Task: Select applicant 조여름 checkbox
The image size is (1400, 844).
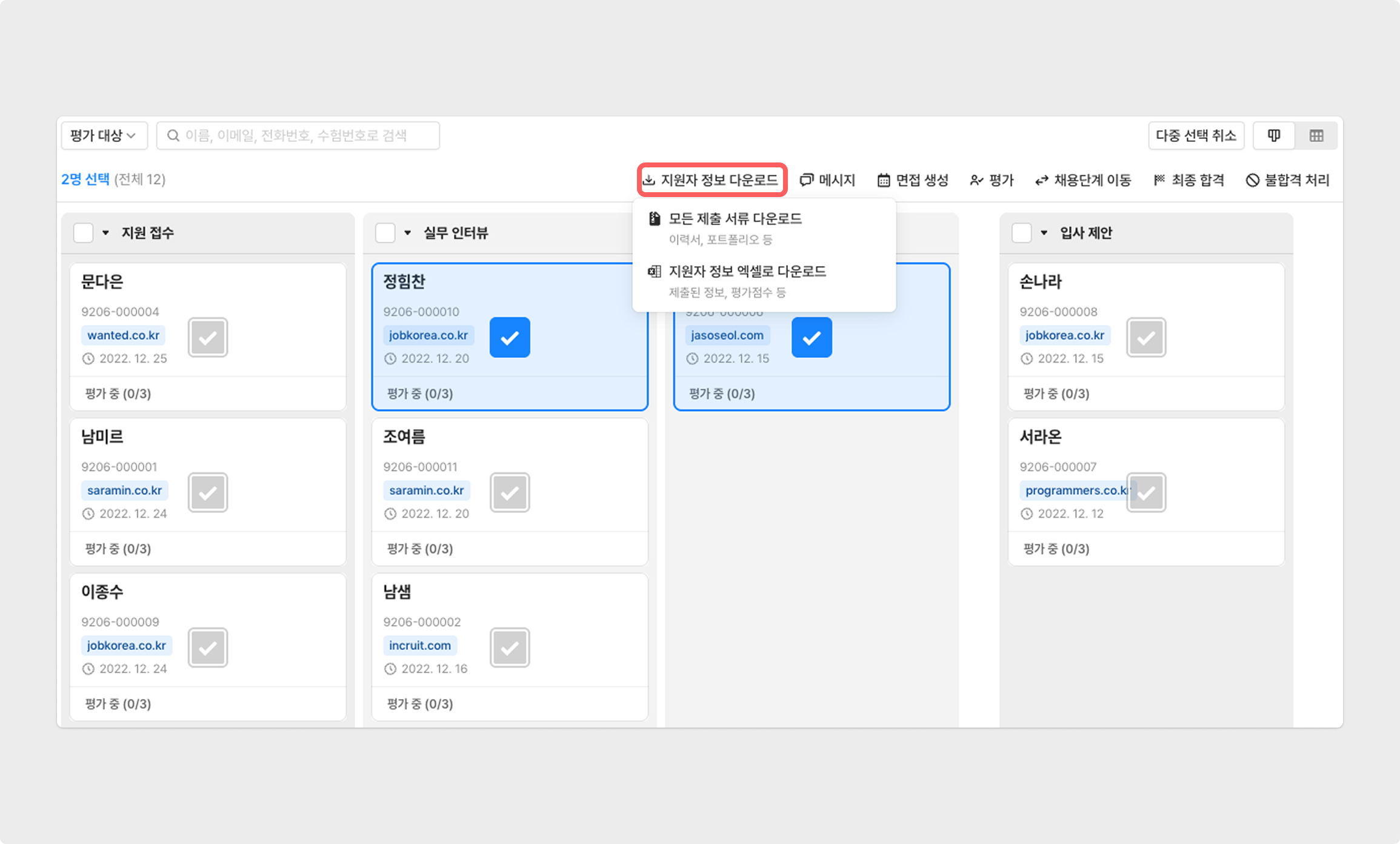Action: (x=510, y=492)
